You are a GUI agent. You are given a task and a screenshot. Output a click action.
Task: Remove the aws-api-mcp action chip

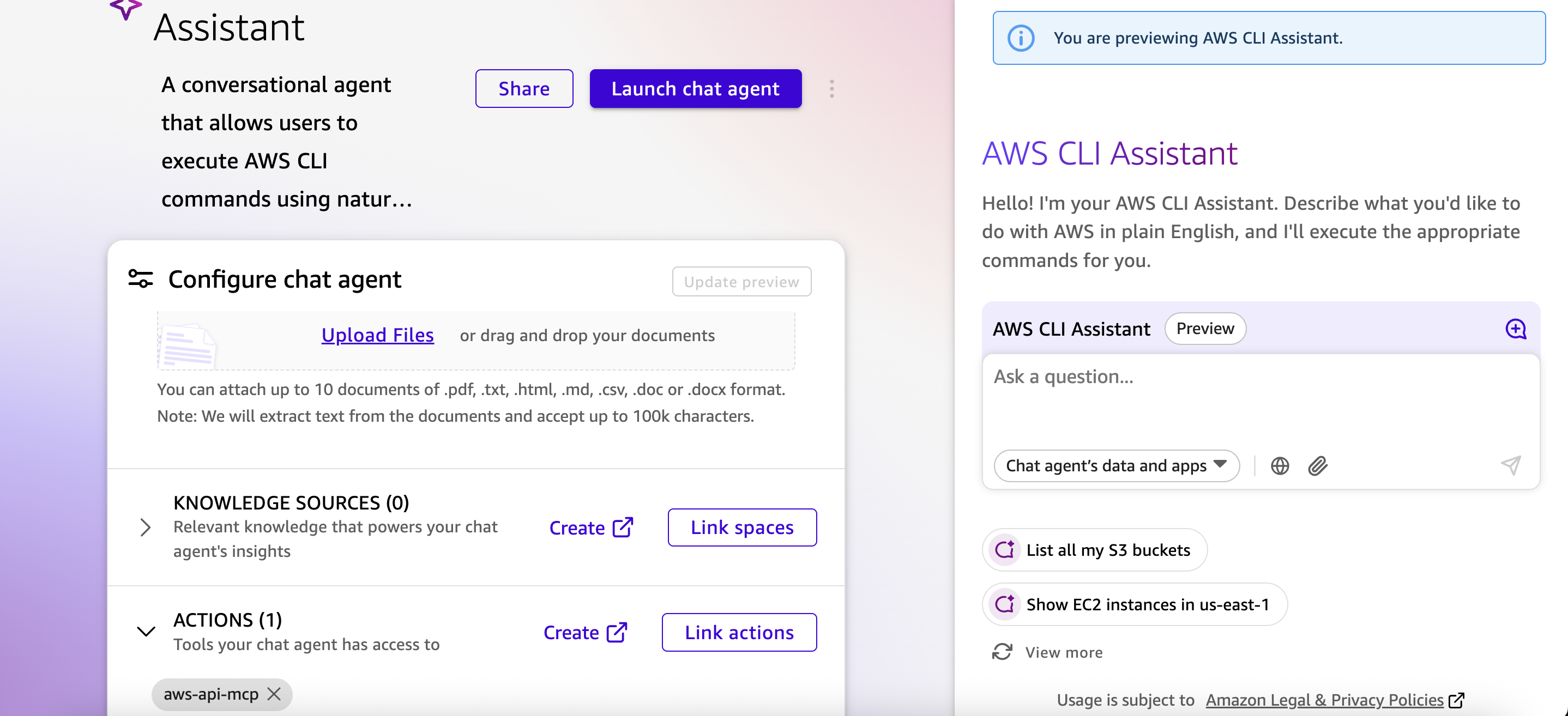pos(274,694)
